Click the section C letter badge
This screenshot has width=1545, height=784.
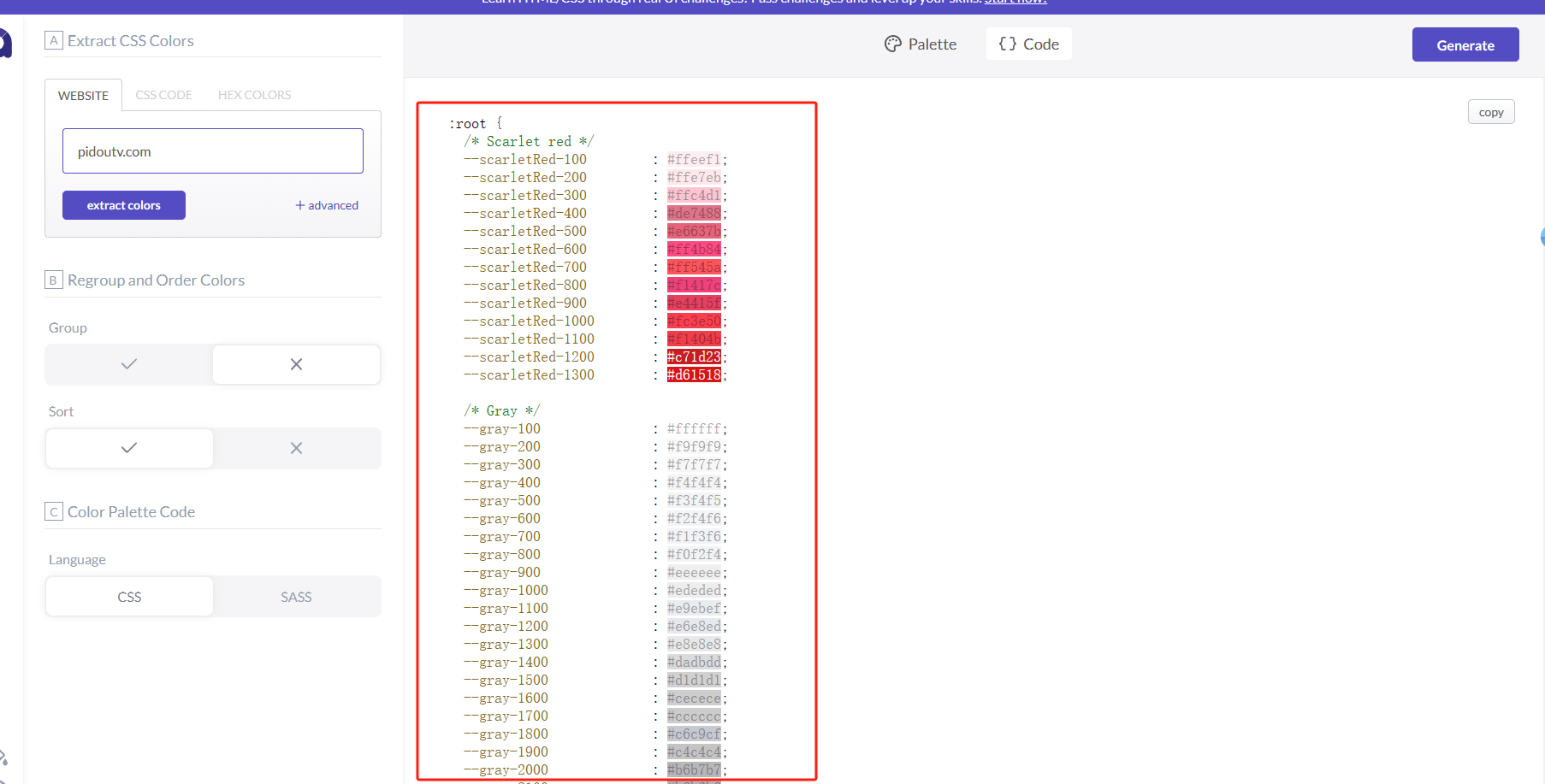pyautogui.click(x=54, y=512)
